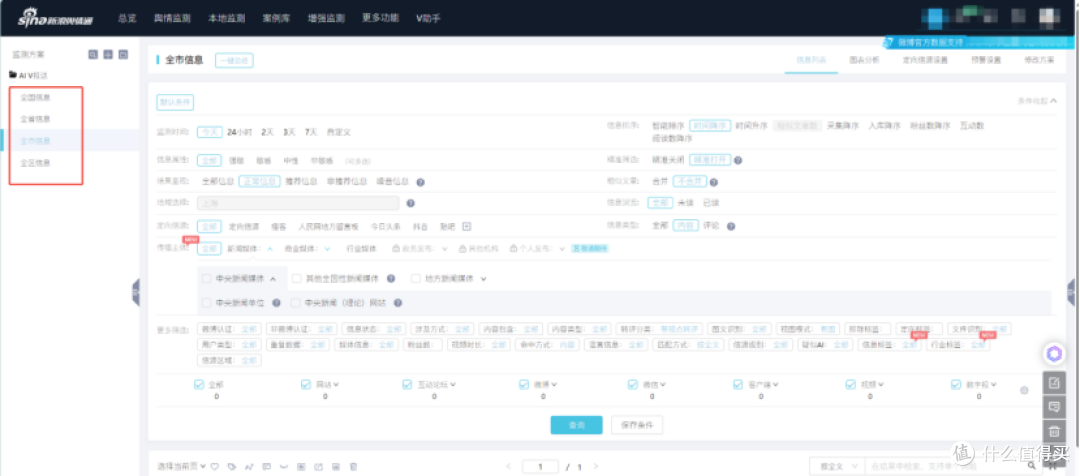Screen dimensions: 1080x476
Task: Click help icon beside 中央新闻单位
Action: point(276,302)
